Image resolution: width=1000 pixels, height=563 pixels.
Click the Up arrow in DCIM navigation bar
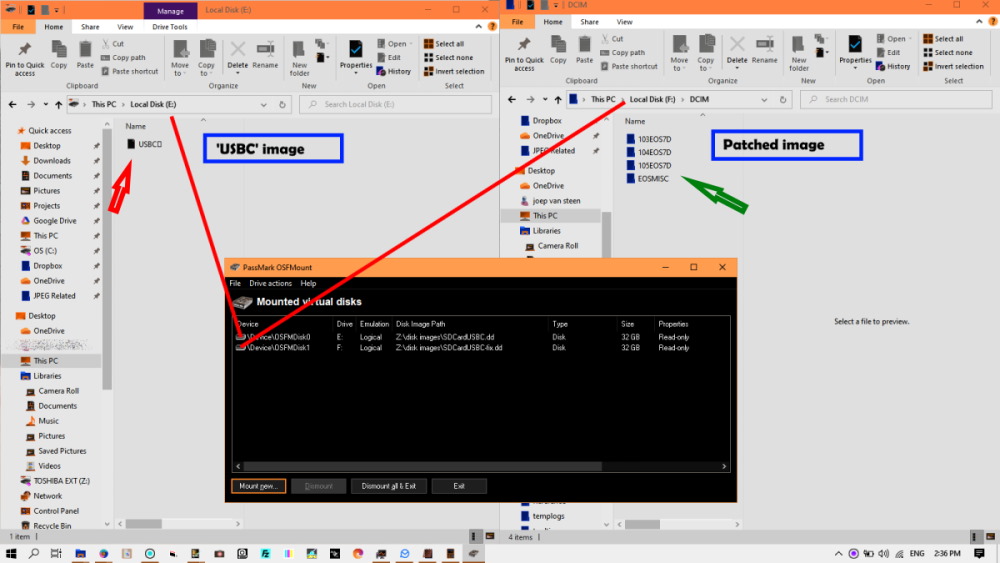[x=558, y=99]
